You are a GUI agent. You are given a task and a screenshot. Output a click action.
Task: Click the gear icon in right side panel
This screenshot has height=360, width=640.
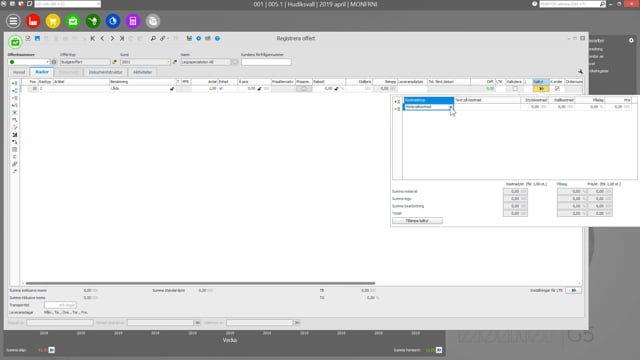click(631, 40)
